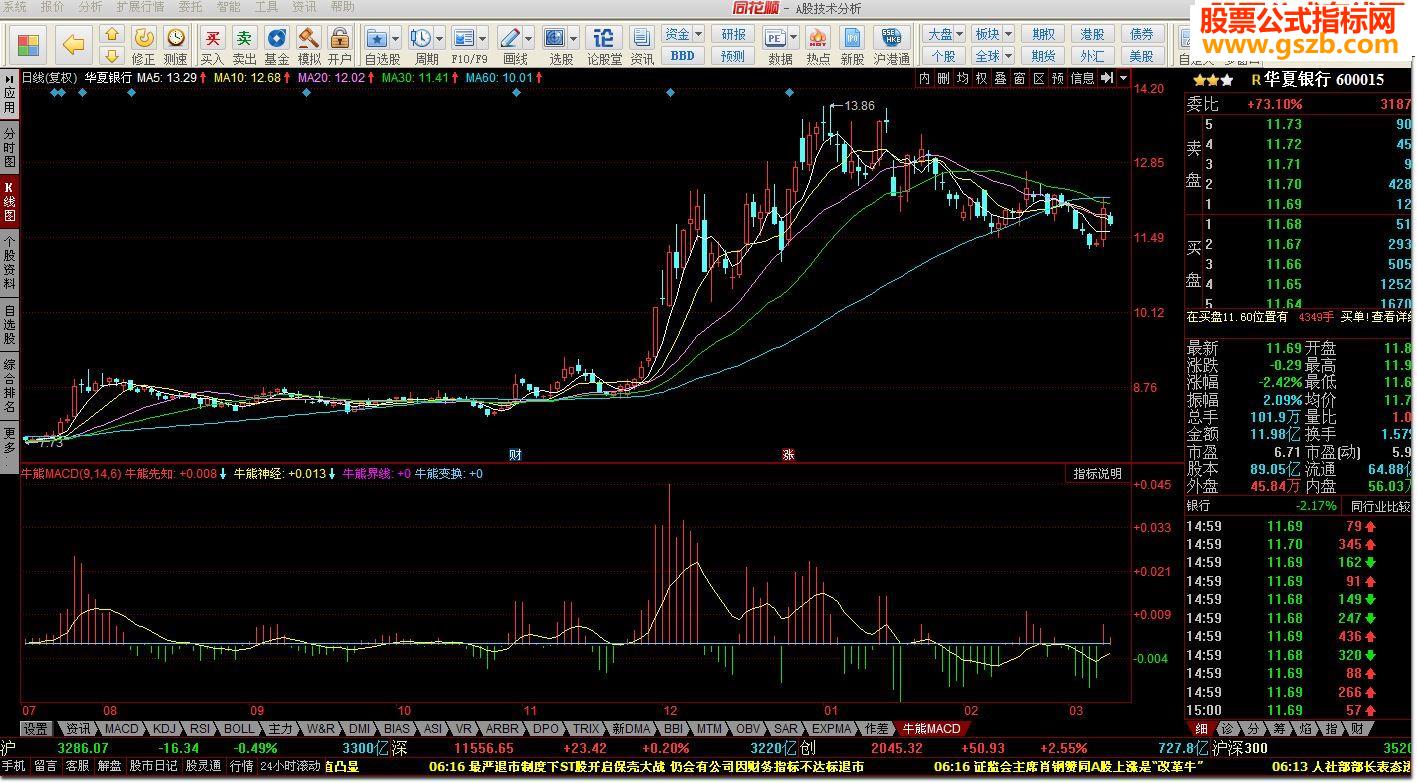Toggle the 信息 info panel option
The width and height of the screenshot is (1417, 783).
[x=1083, y=78]
